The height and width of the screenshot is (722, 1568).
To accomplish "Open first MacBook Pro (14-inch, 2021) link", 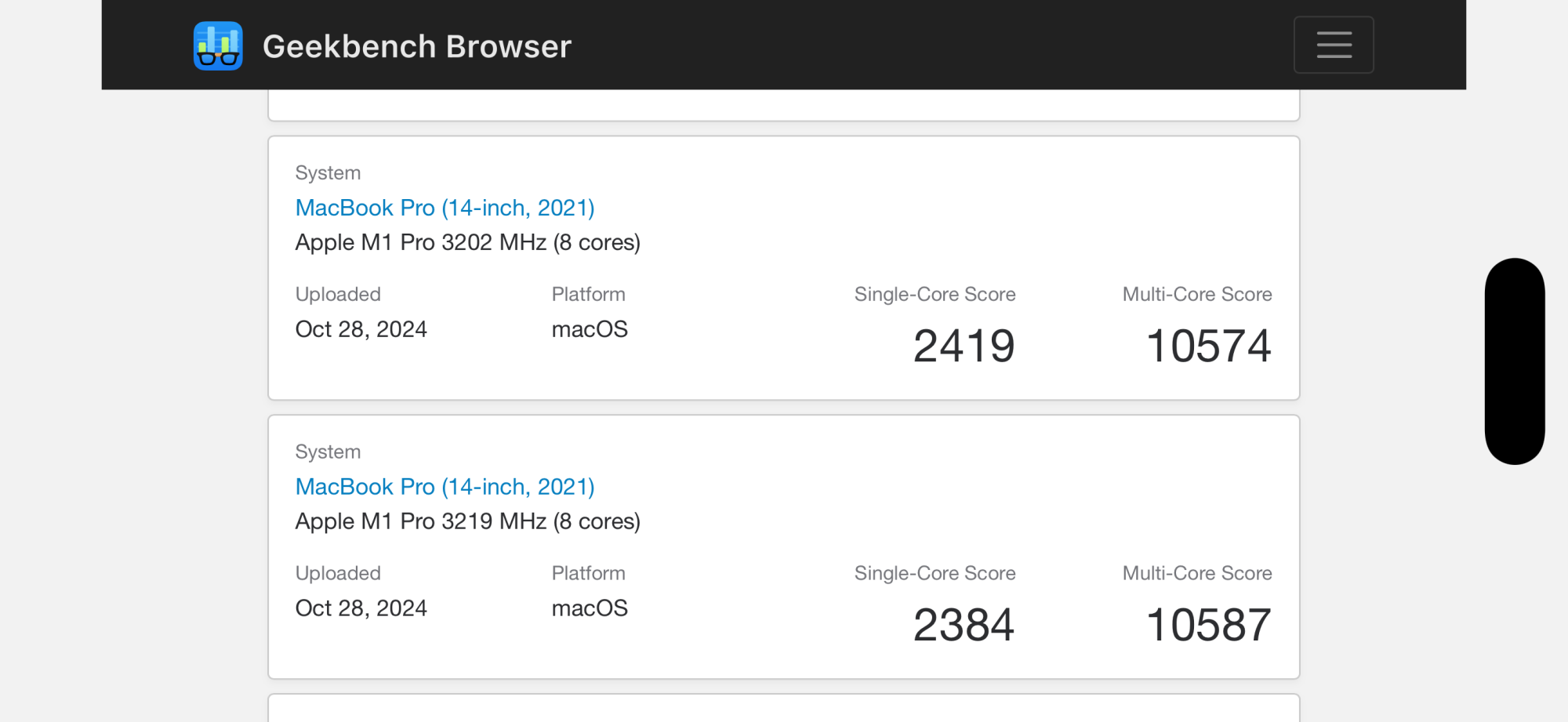I will [445, 208].
